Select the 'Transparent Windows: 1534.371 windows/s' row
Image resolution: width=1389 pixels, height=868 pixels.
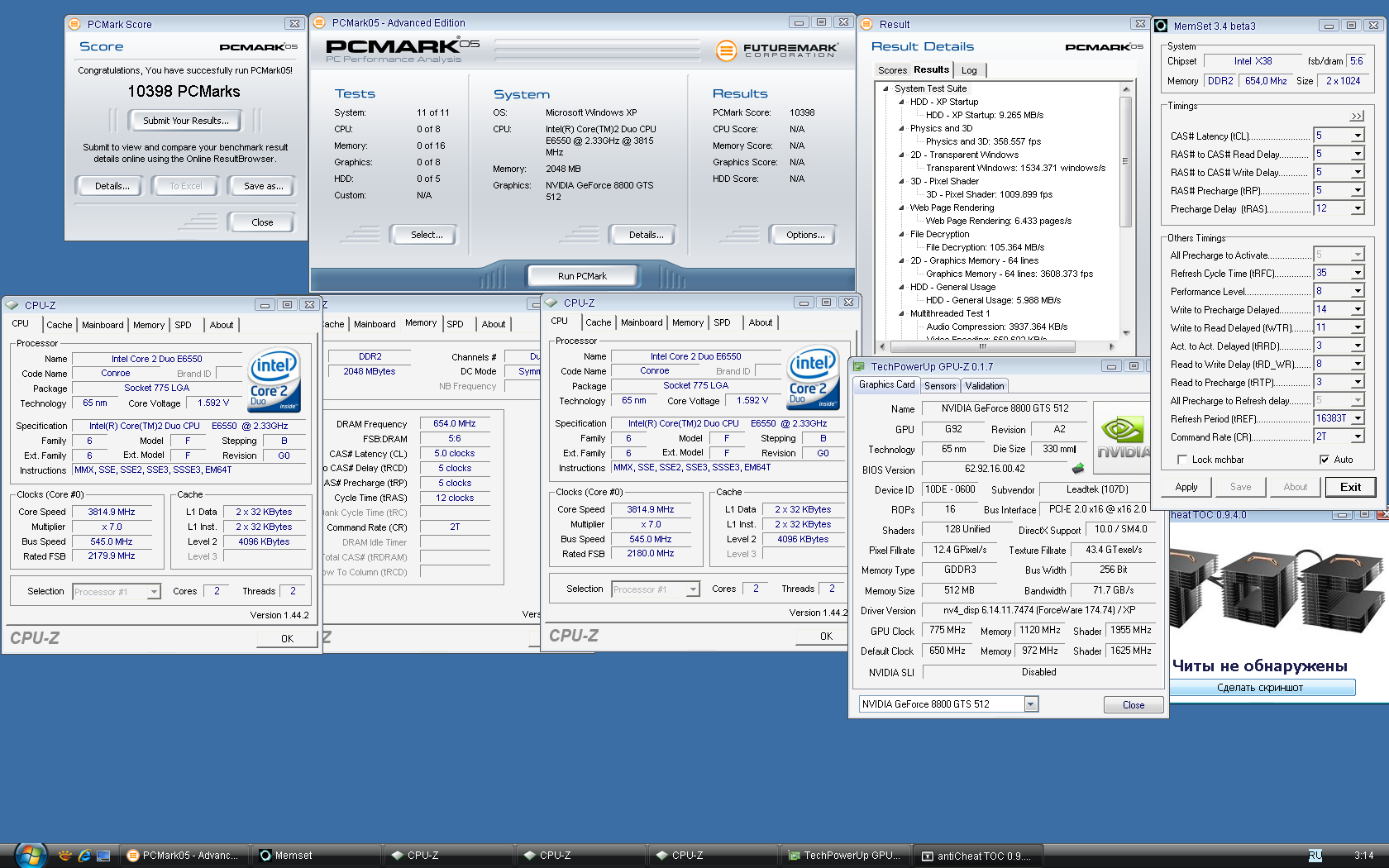(1015, 168)
